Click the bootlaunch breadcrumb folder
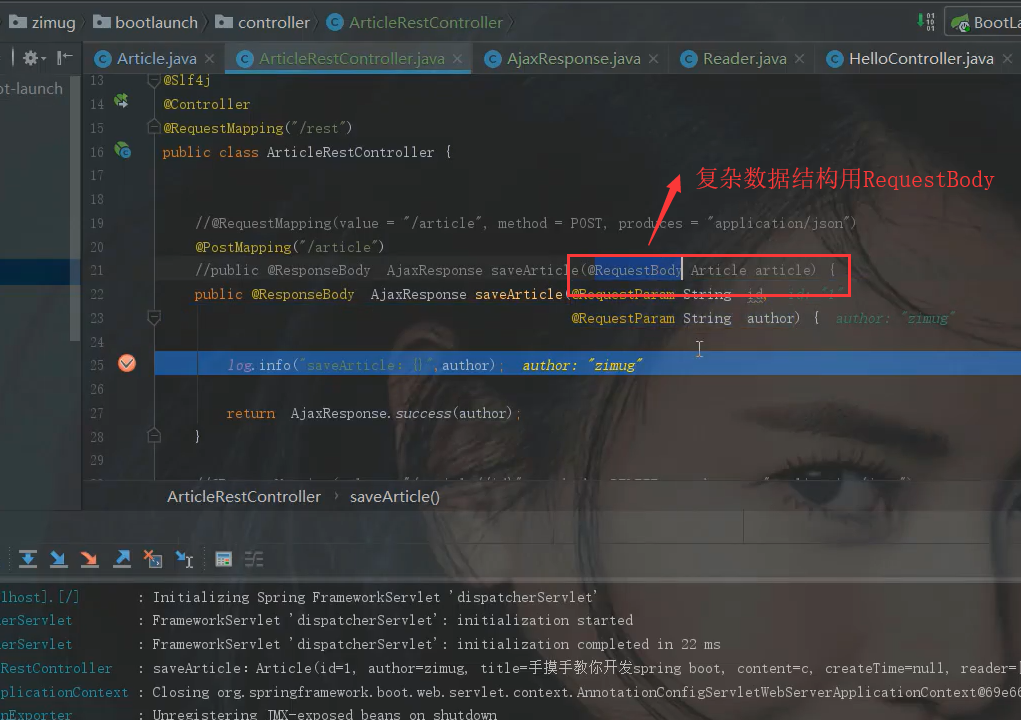 [145, 23]
